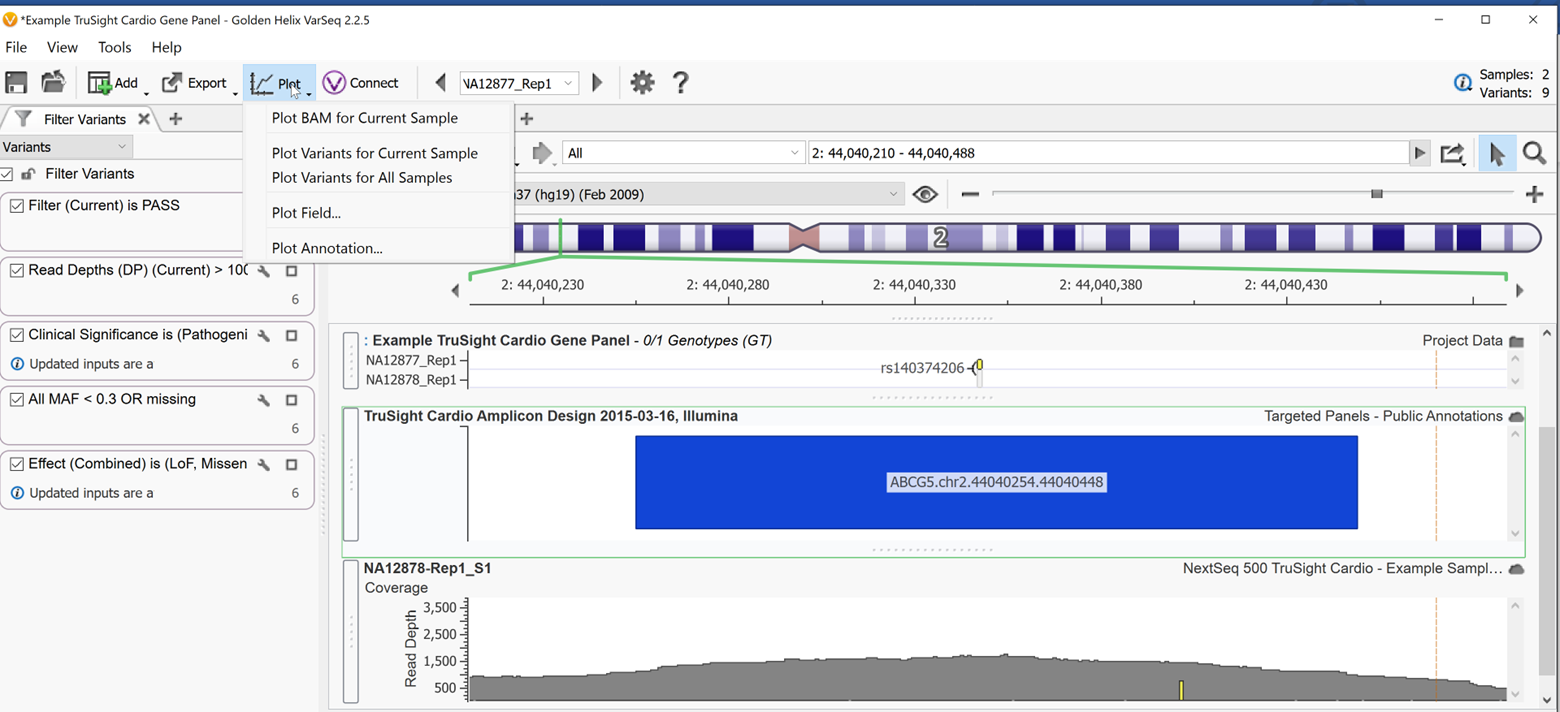Click the export plot icon
Screen dimensions: 1560x712
pos(1453,152)
